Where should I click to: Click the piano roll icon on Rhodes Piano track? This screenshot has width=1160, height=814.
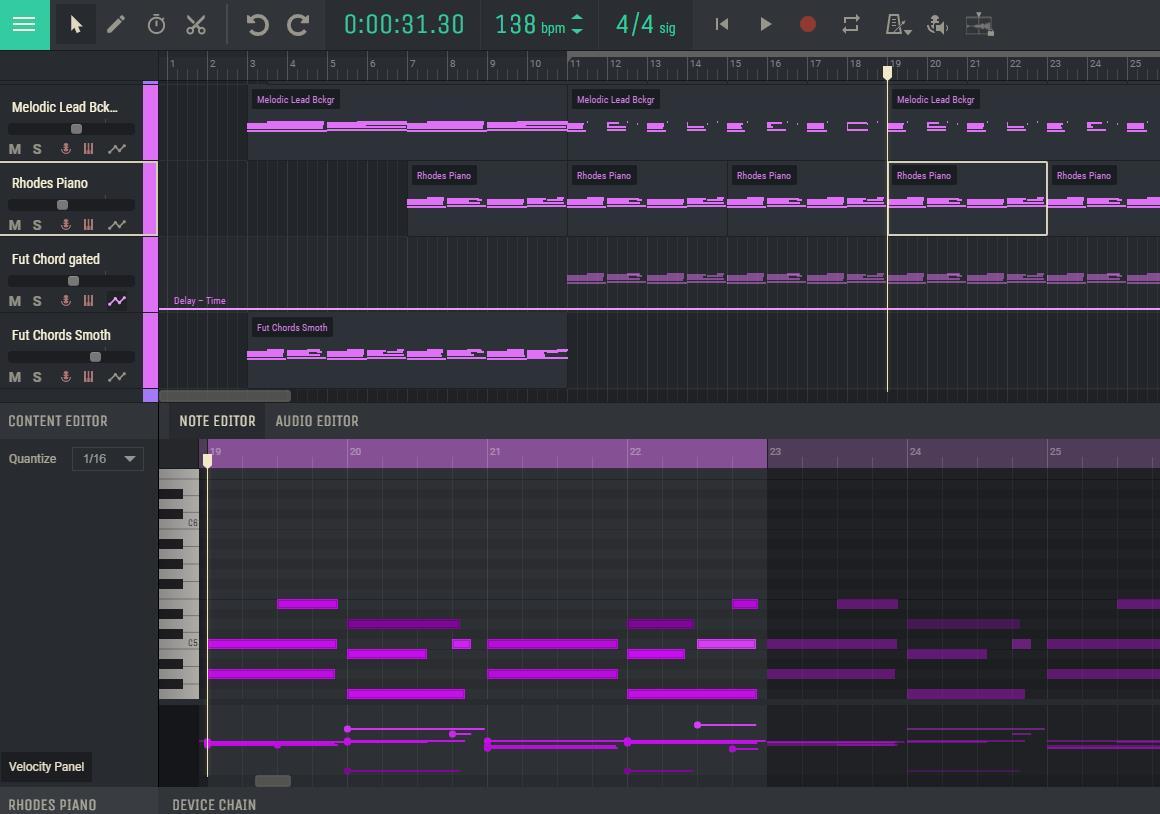(x=88, y=224)
